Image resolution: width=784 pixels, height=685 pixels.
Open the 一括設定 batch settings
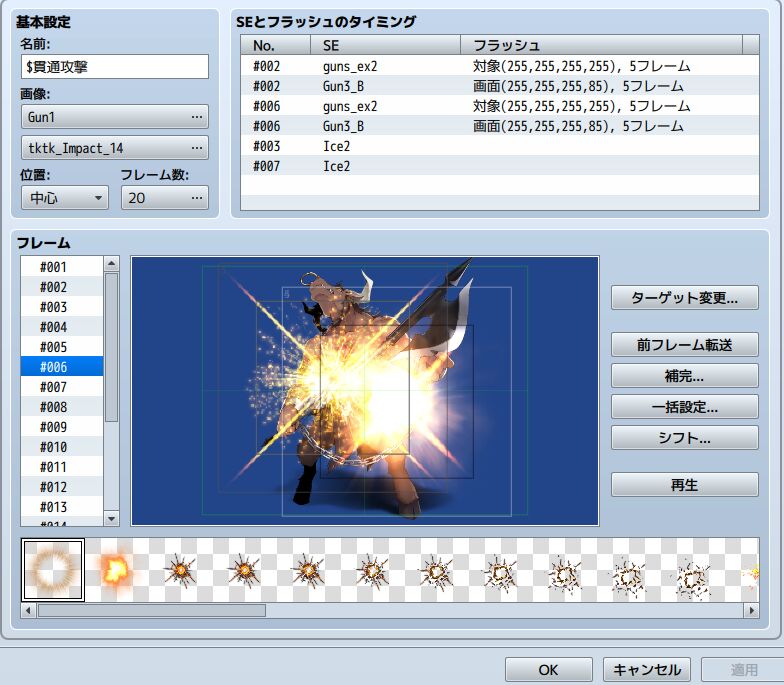[x=684, y=406]
